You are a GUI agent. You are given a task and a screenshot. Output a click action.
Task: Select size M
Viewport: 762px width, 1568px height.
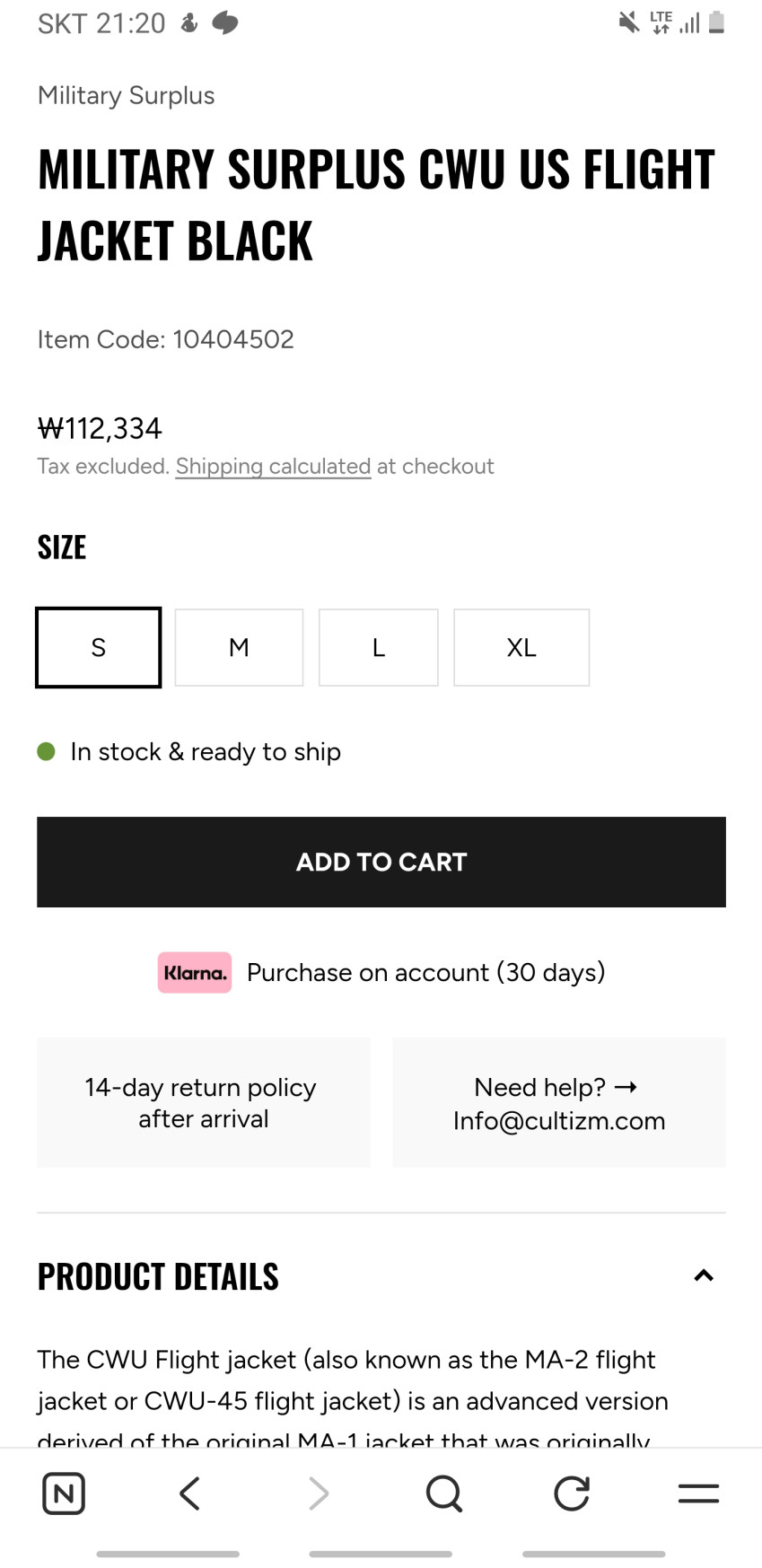239,647
